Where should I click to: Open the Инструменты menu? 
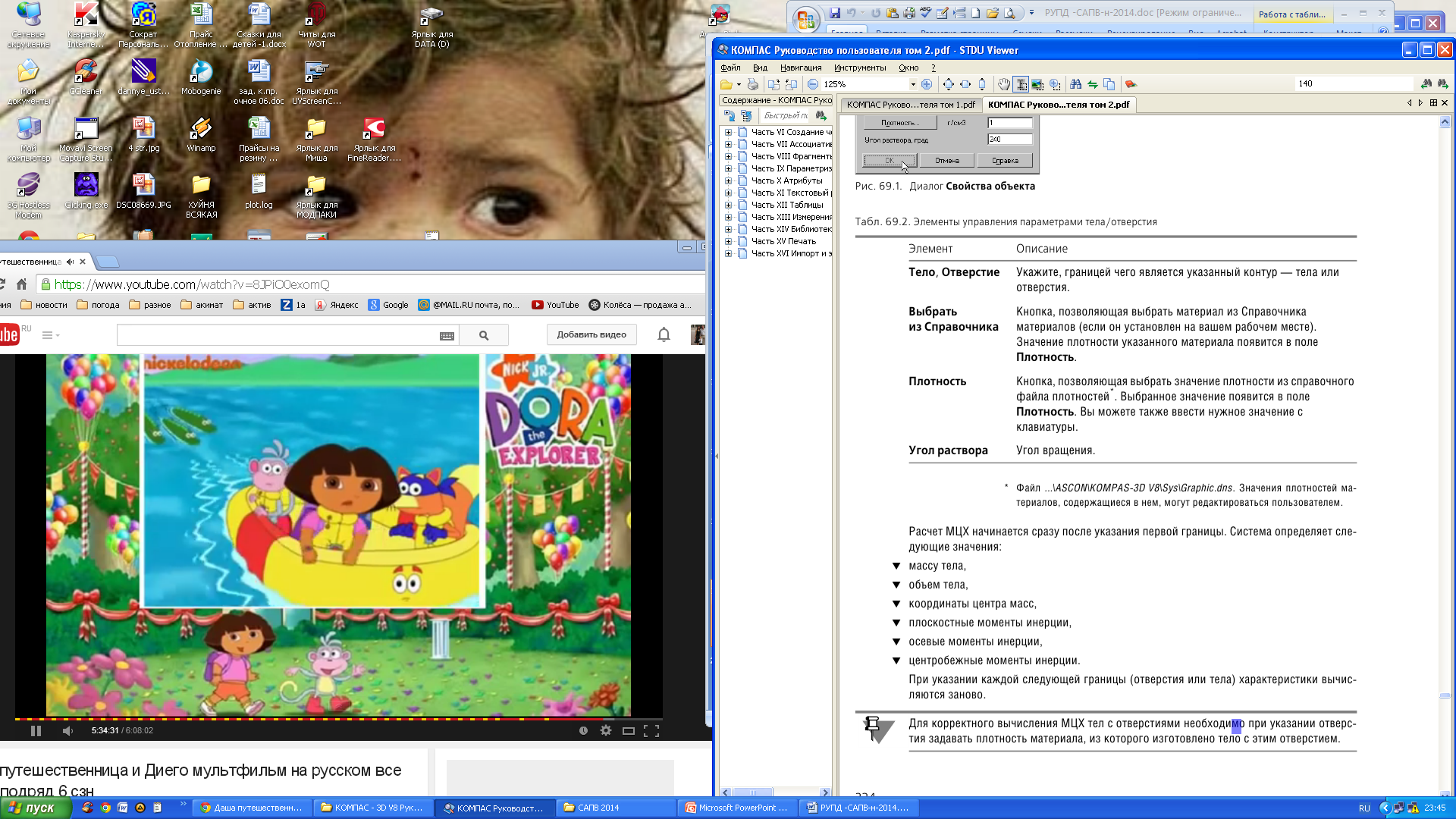click(860, 67)
